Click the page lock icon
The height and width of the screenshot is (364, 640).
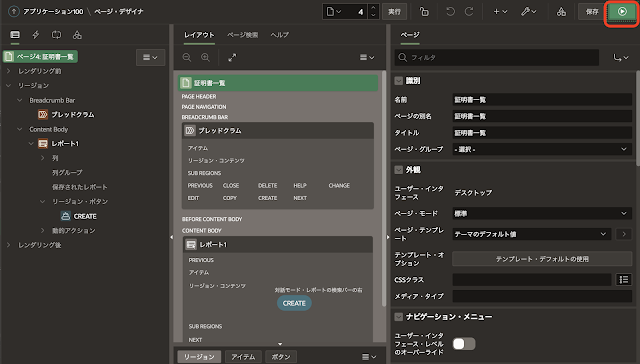(x=424, y=12)
